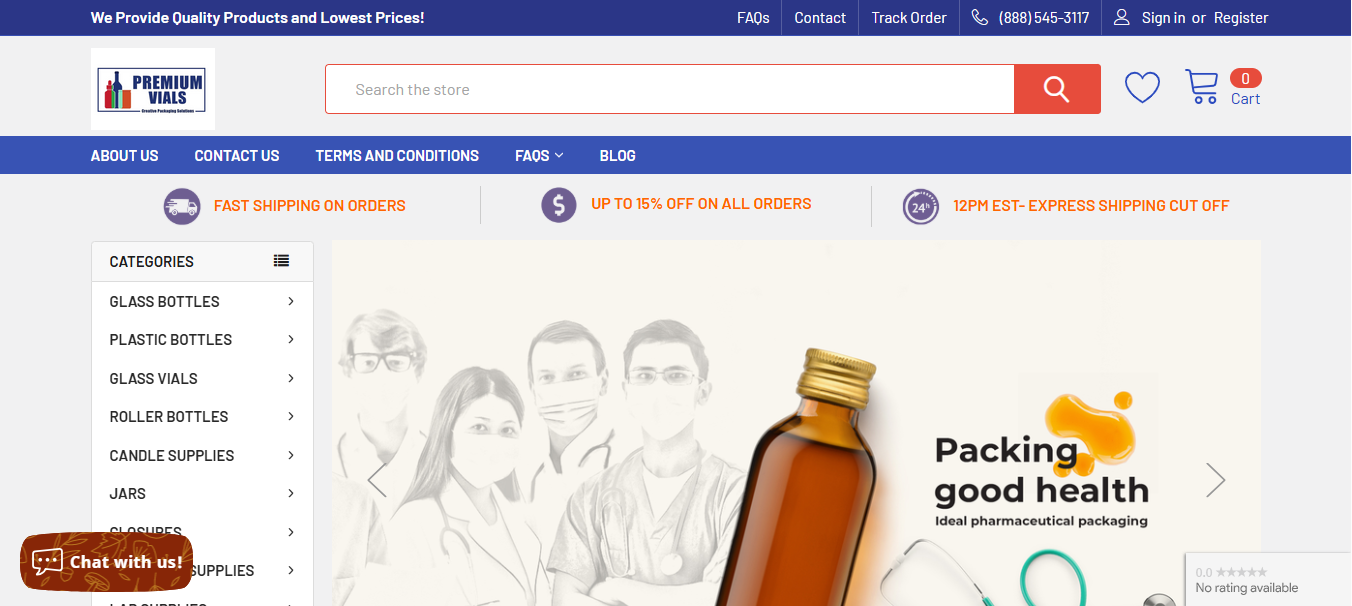
Task: Click the search magnifier icon
Action: click(1056, 88)
